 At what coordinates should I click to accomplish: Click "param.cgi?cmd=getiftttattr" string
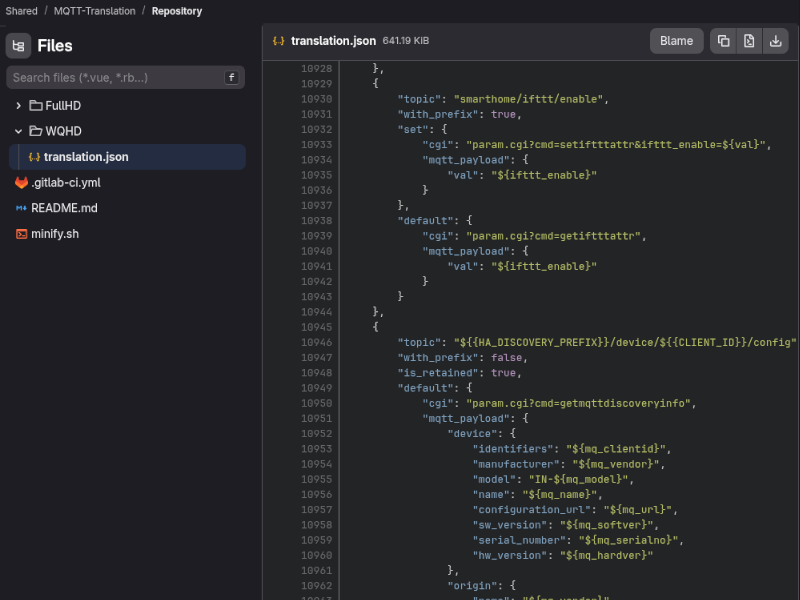click(553, 236)
